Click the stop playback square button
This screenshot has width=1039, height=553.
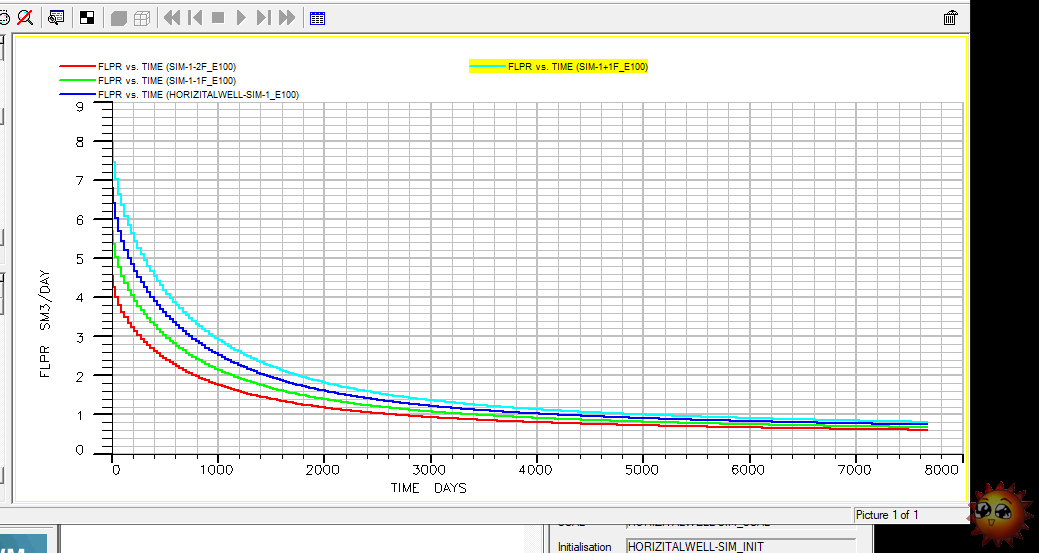pos(217,18)
